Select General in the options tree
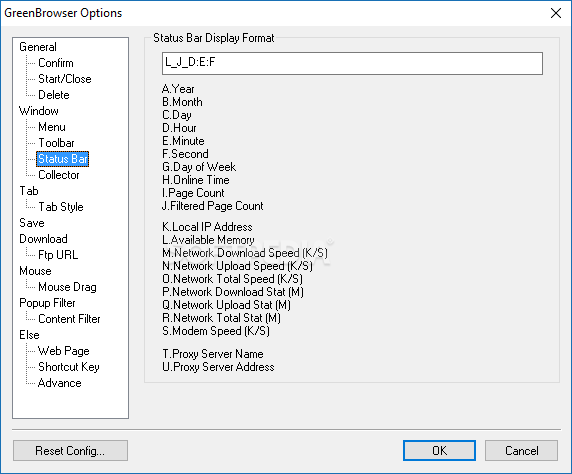This screenshot has width=572, height=474. [38, 47]
